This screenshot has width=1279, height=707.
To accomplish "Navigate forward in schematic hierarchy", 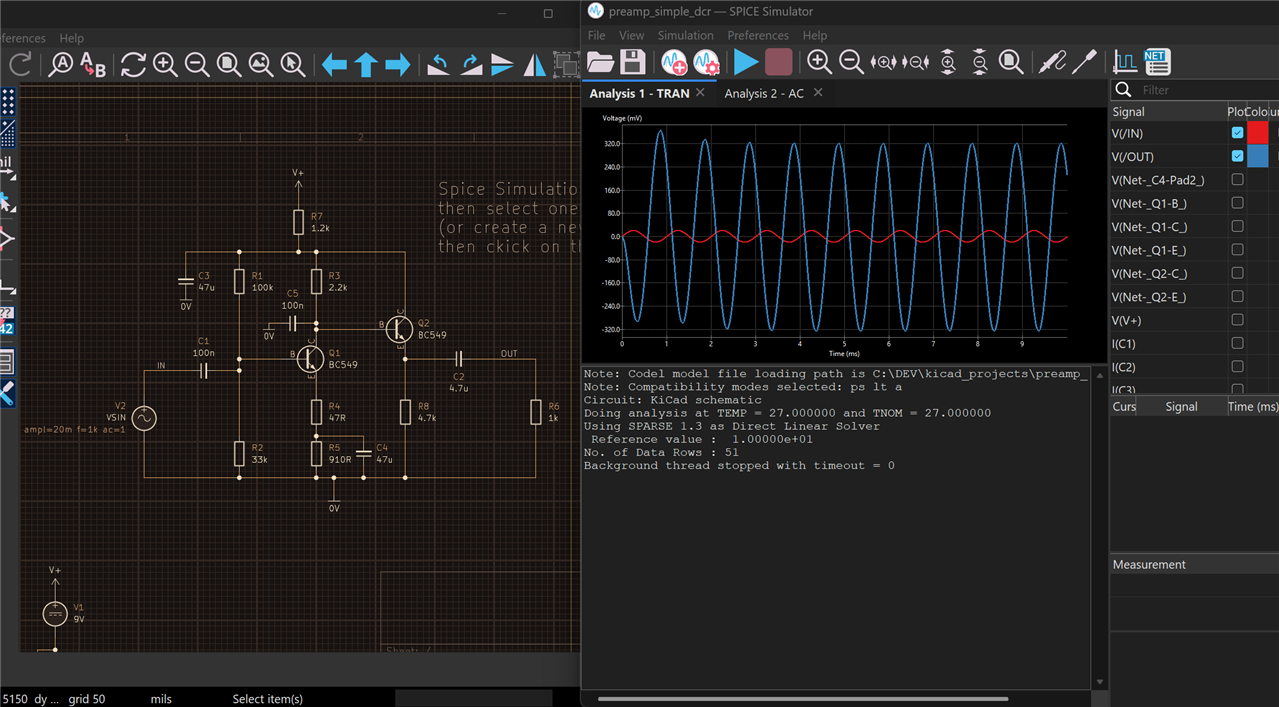I will pos(398,66).
